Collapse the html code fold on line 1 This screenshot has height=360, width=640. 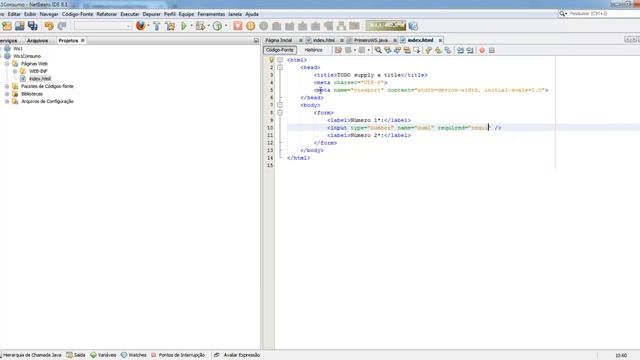pos(280,60)
